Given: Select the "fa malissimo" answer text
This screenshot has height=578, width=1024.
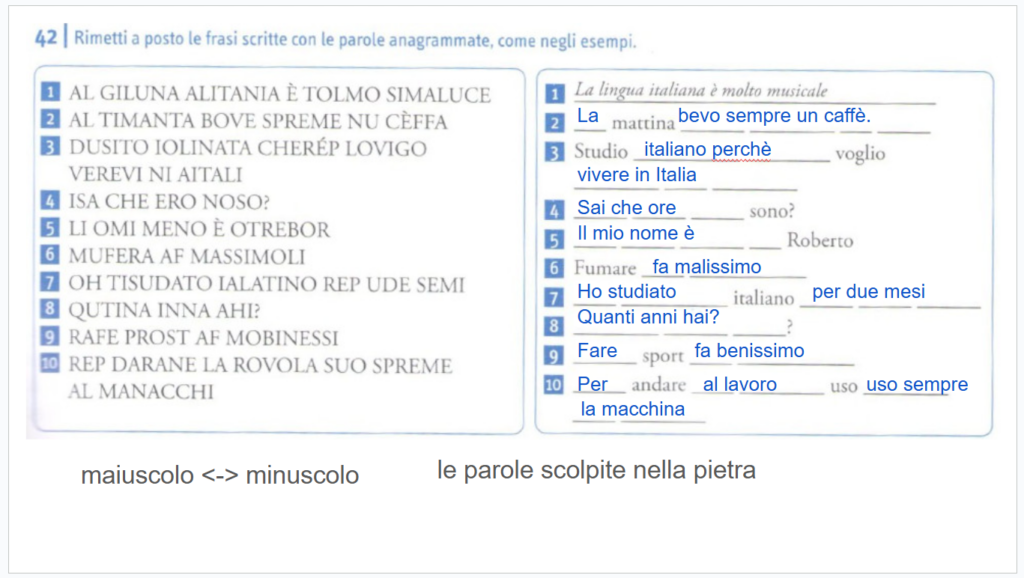Looking at the screenshot, I should coord(707,267).
